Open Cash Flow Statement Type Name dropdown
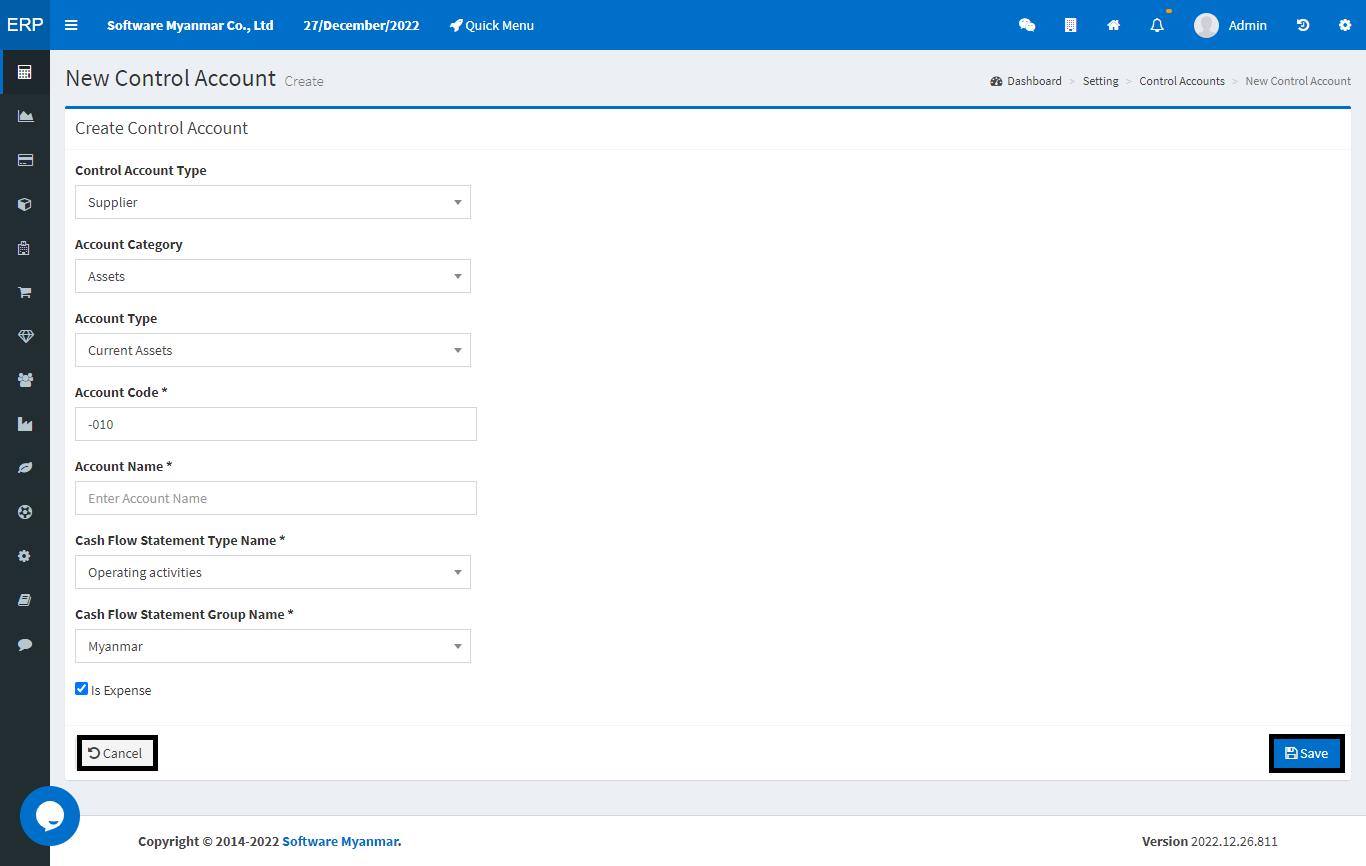1366x866 pixels. [273, 572]
